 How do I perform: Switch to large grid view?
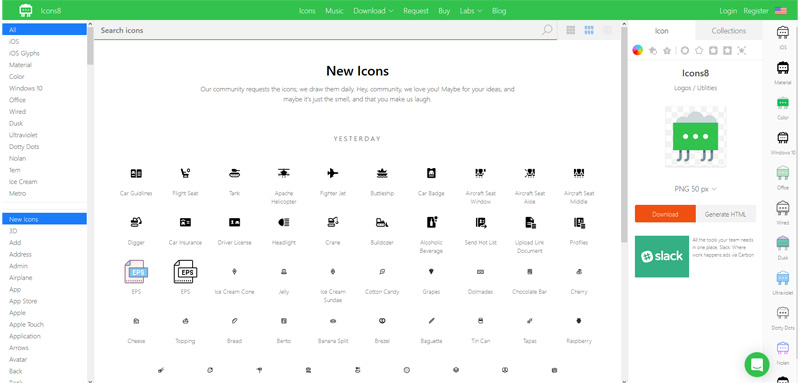pos(570,30)
